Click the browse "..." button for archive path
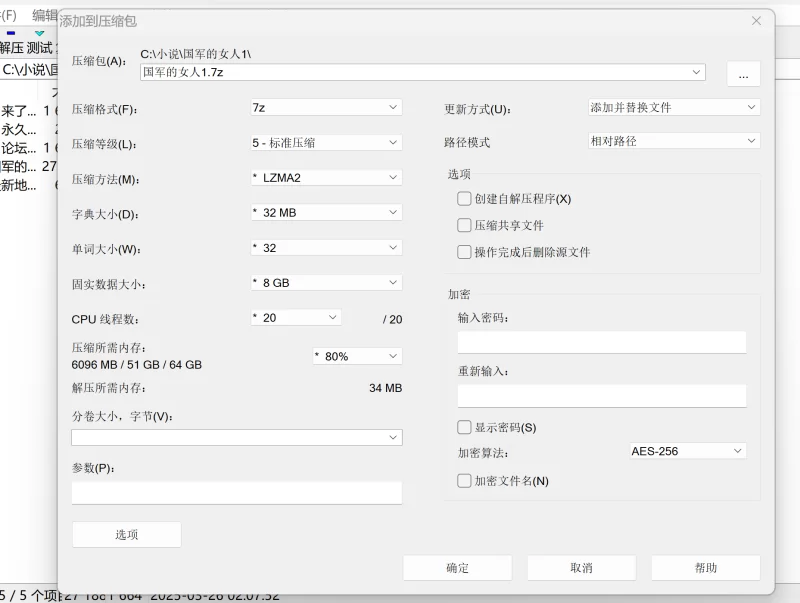The height and width of the screenshot is (603, 800). pos(743,74)
